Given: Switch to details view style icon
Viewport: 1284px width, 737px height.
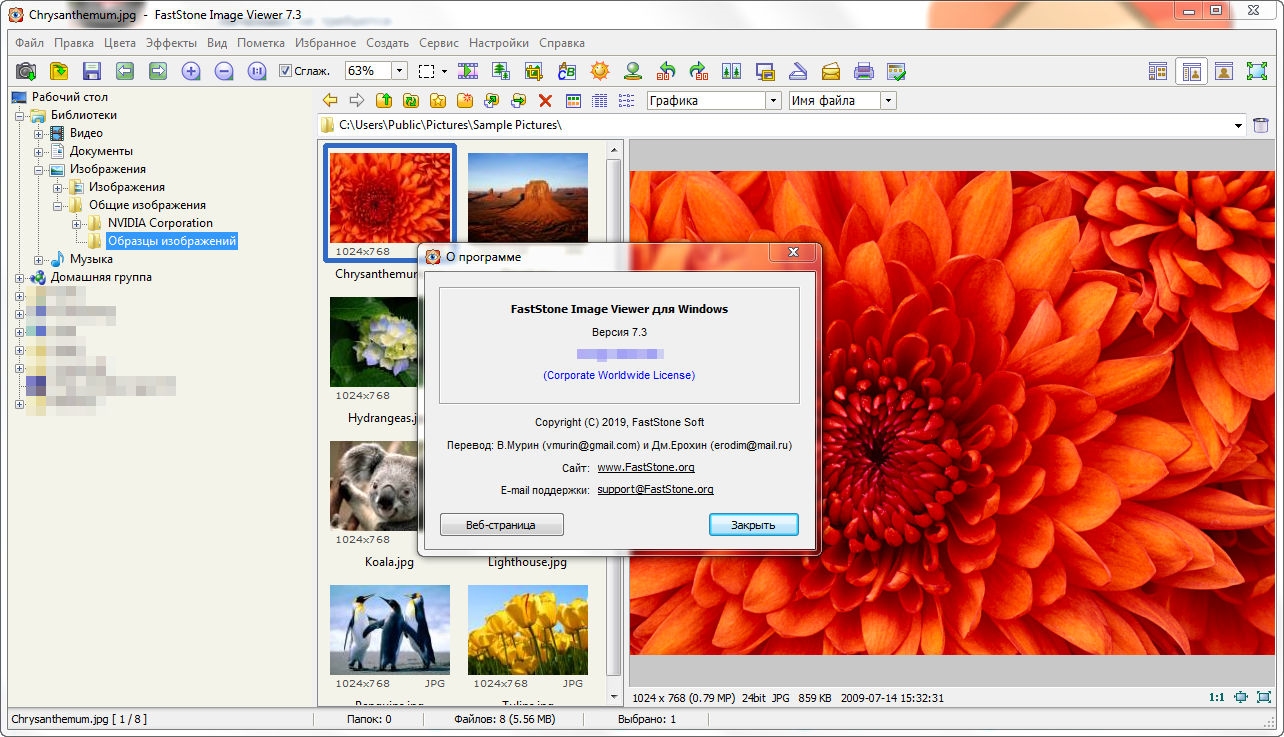Looking at the screenshot, I should click(600, 100).
